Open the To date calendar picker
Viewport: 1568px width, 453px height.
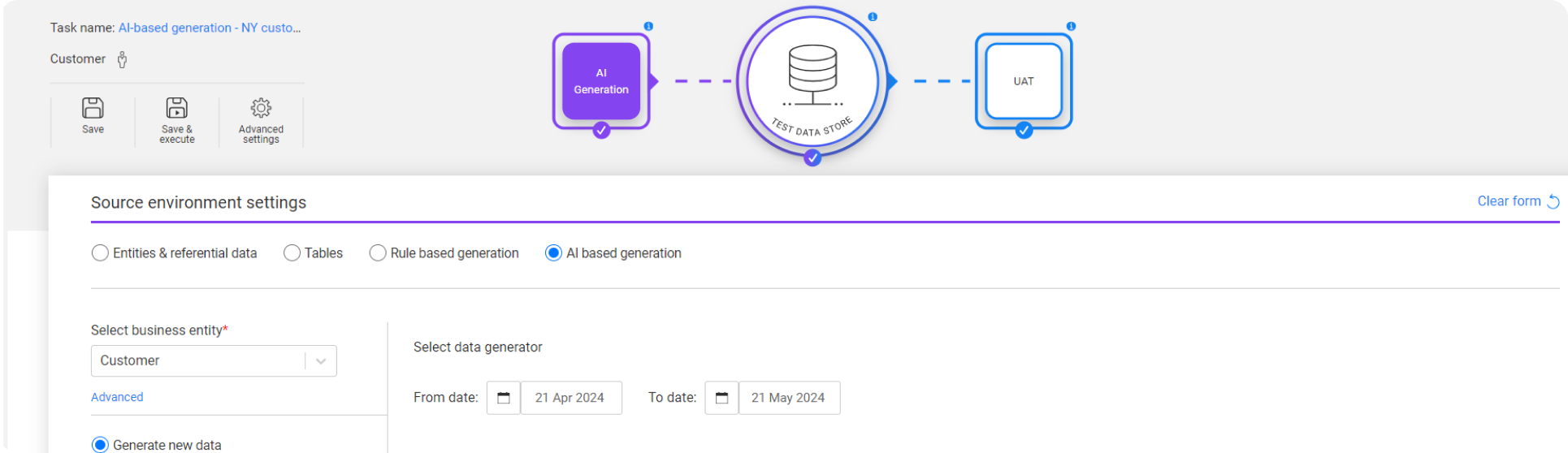point(721,398)
